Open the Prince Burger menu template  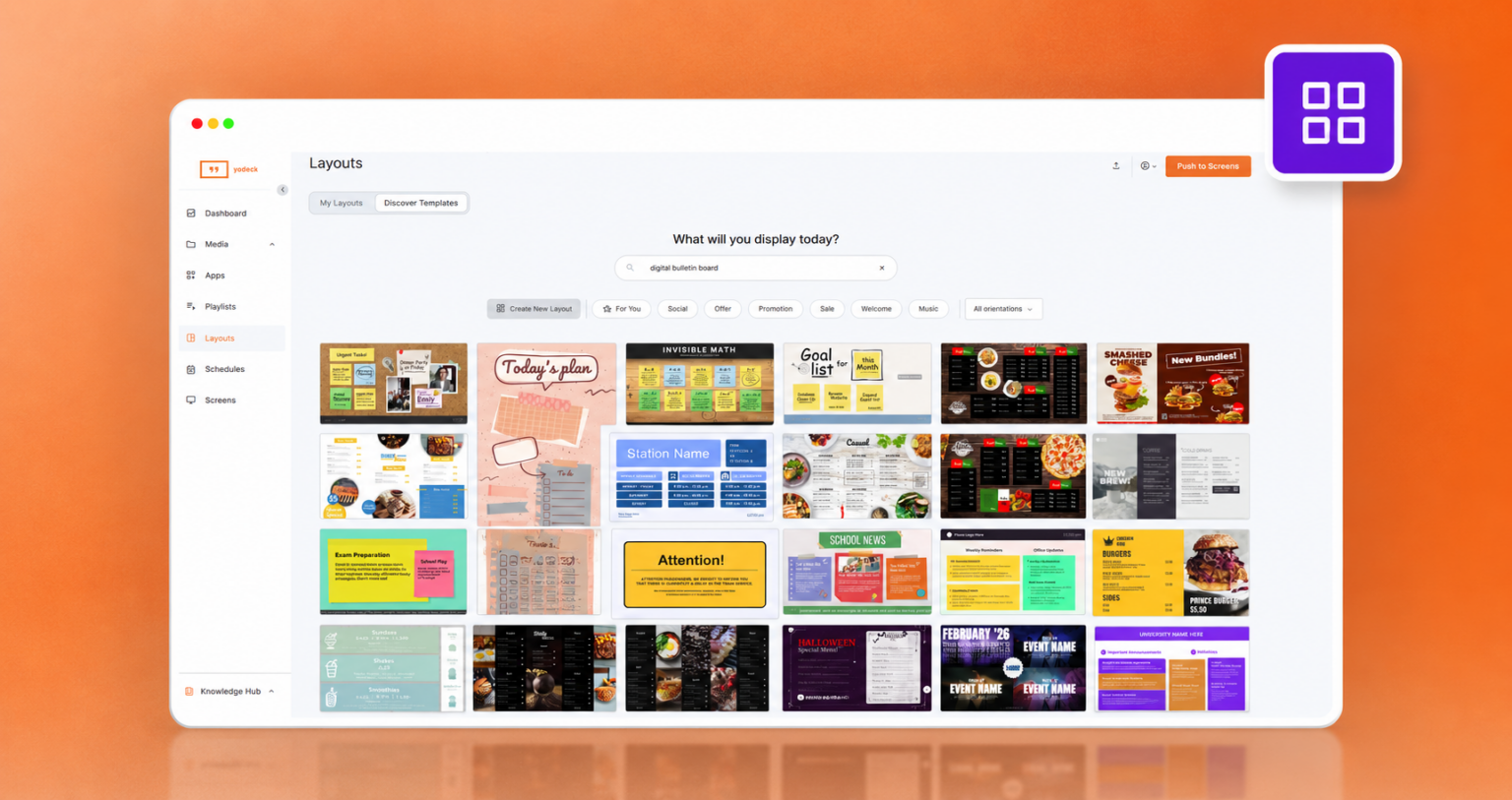click(x=1170, y=573)
